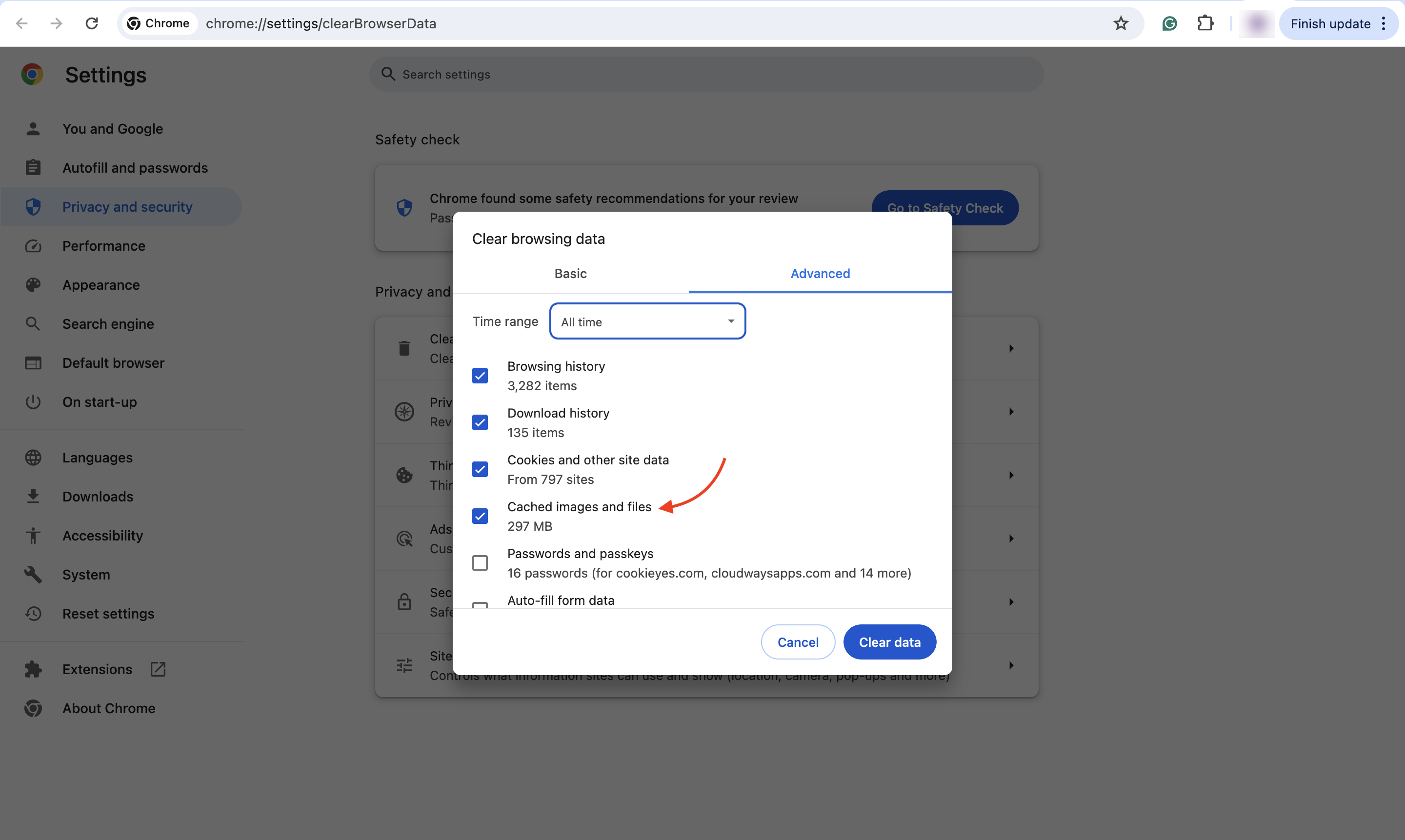The image size is (1405, 840).
Task: Click the magnifier icon for Search engine
Action: (33, 324)
